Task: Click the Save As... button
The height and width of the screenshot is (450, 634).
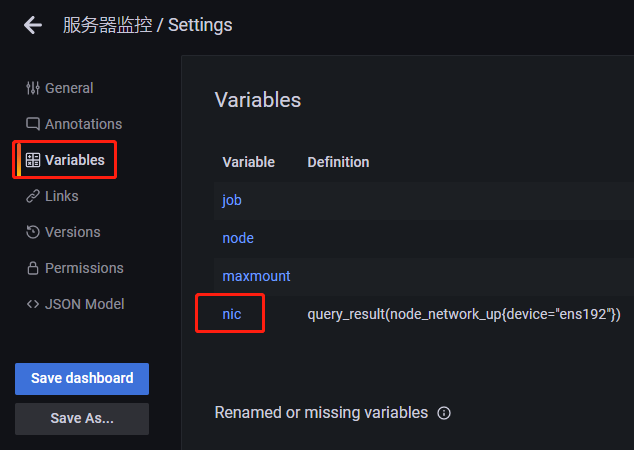Action: (x=82, y=418)
